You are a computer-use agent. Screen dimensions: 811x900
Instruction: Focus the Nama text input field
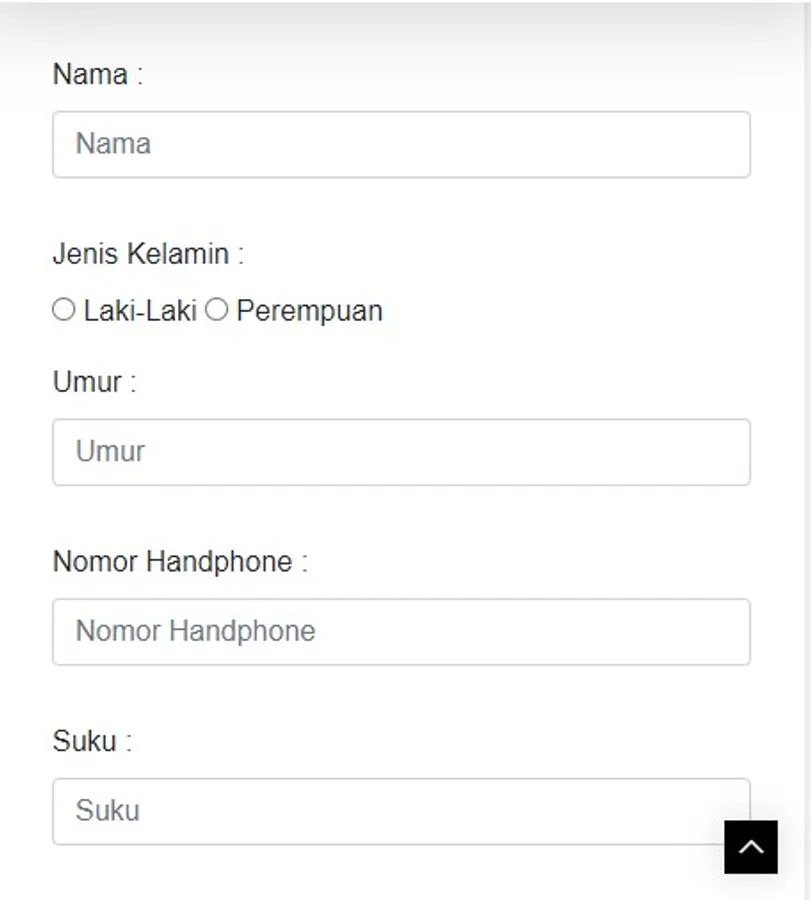[401, 145]
